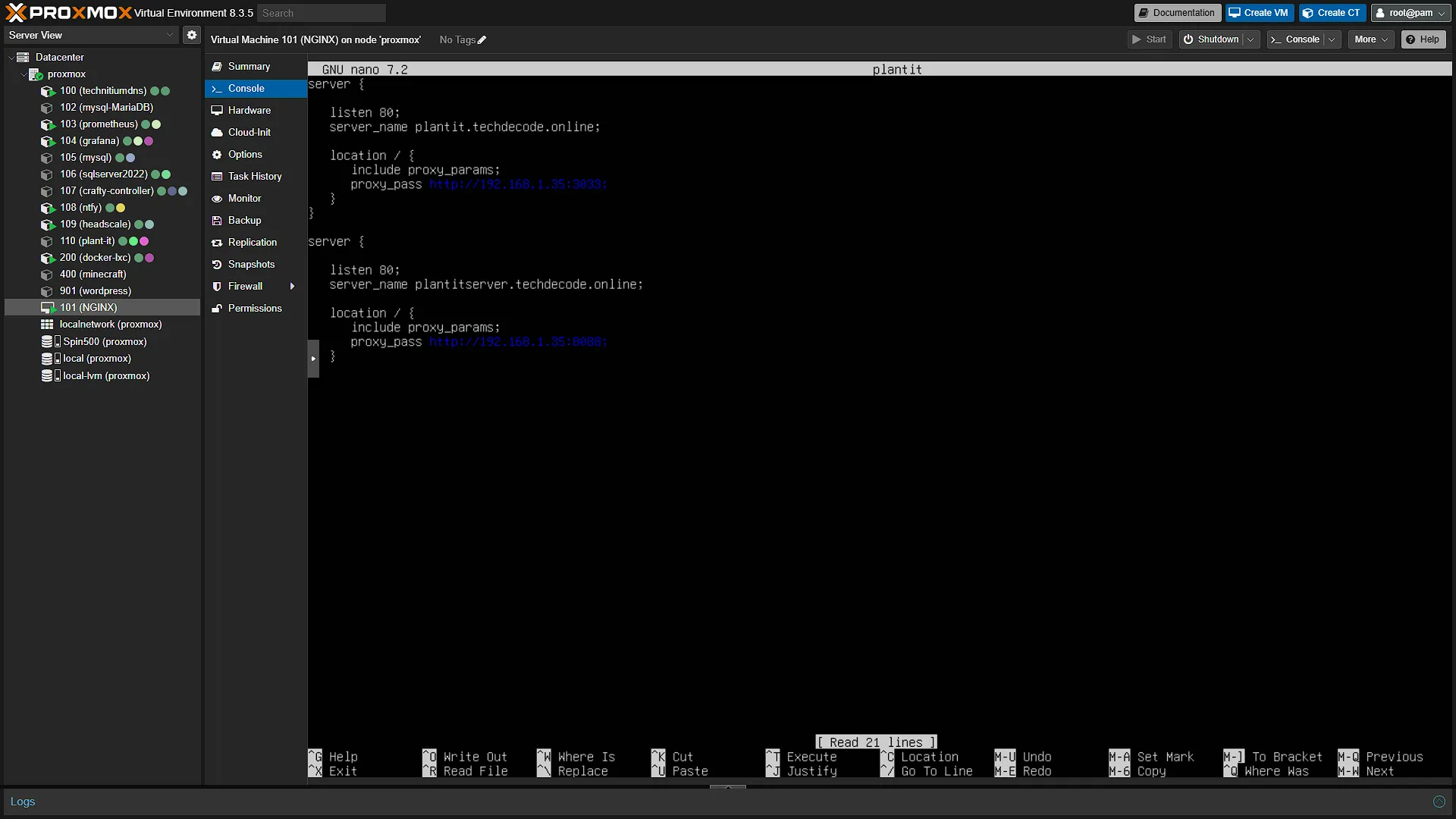Collapse the proxmox node in tree
The image size is (1456, 819).
point(23,74)
